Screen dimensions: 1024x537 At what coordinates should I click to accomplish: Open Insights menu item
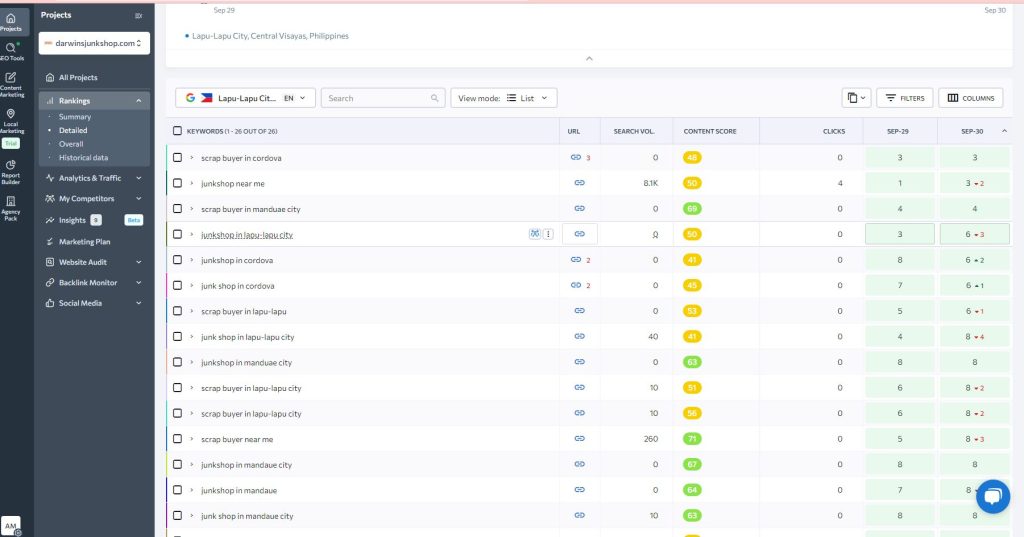(72, 220)
